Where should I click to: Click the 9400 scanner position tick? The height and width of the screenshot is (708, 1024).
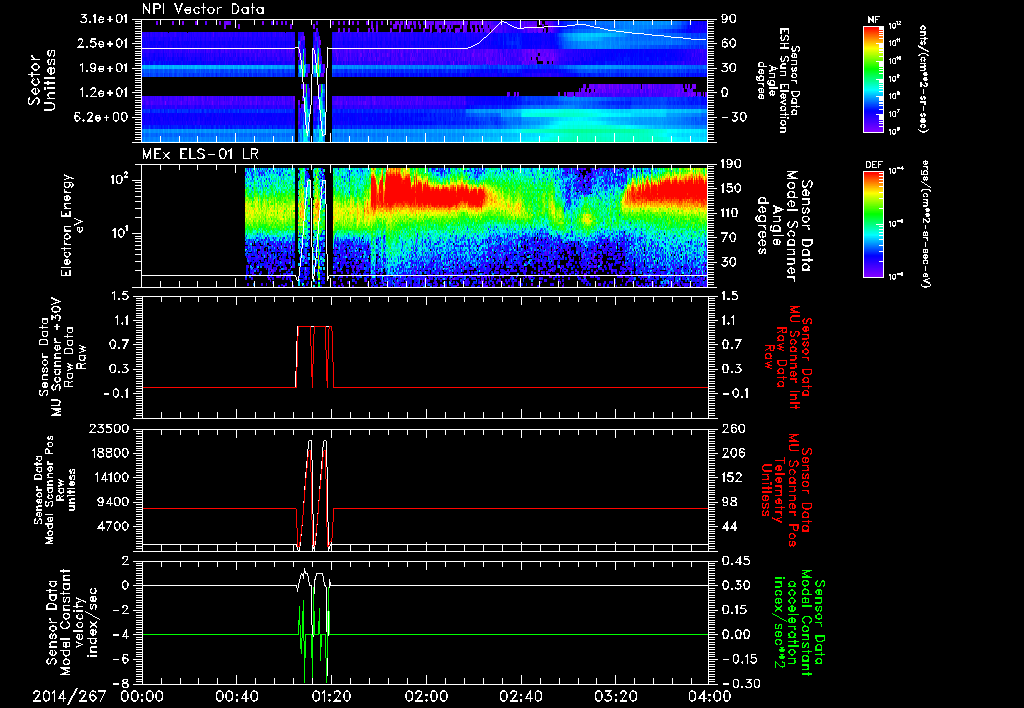(x=112, y=502)
